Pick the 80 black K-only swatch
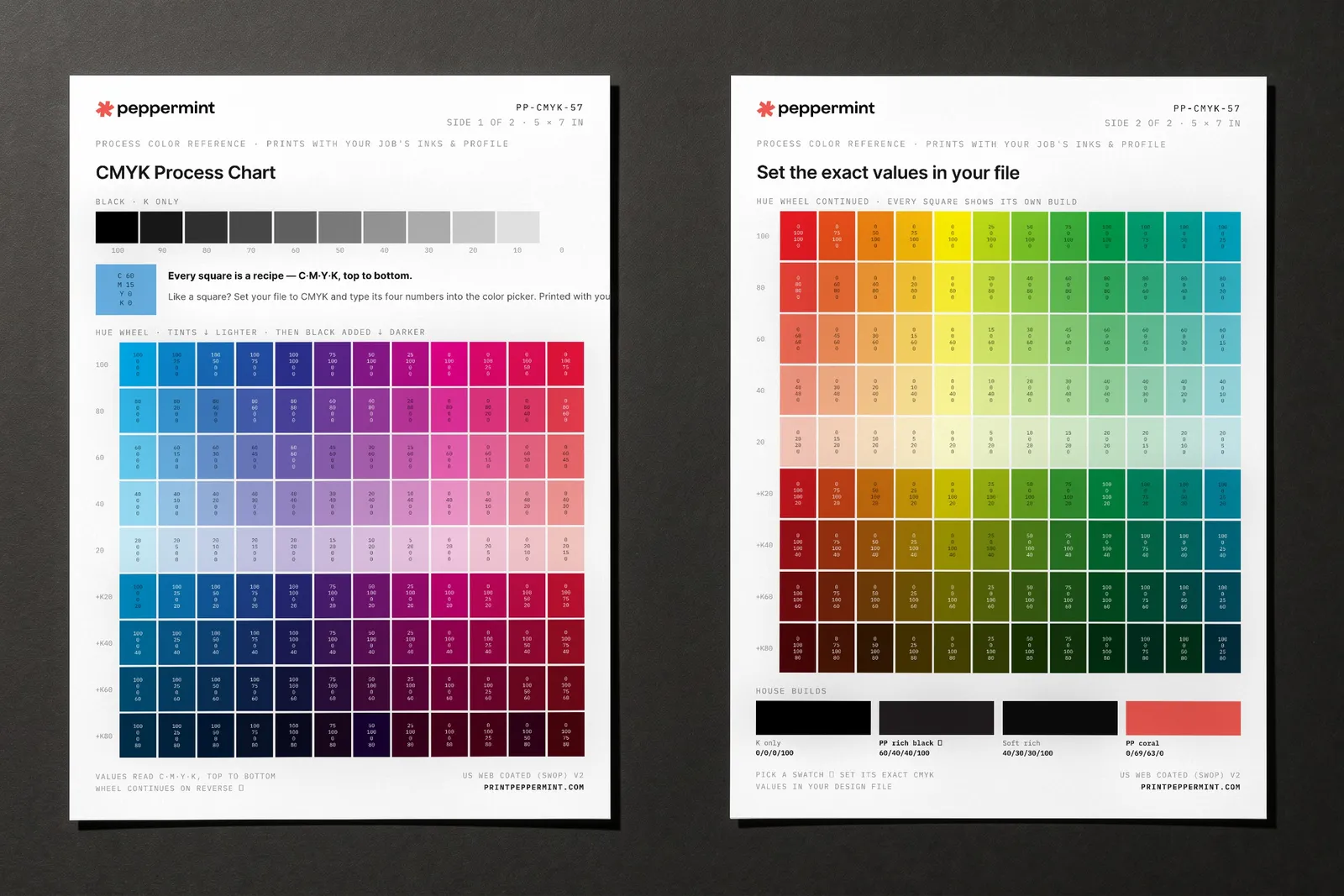 click(x=206, y=228)
